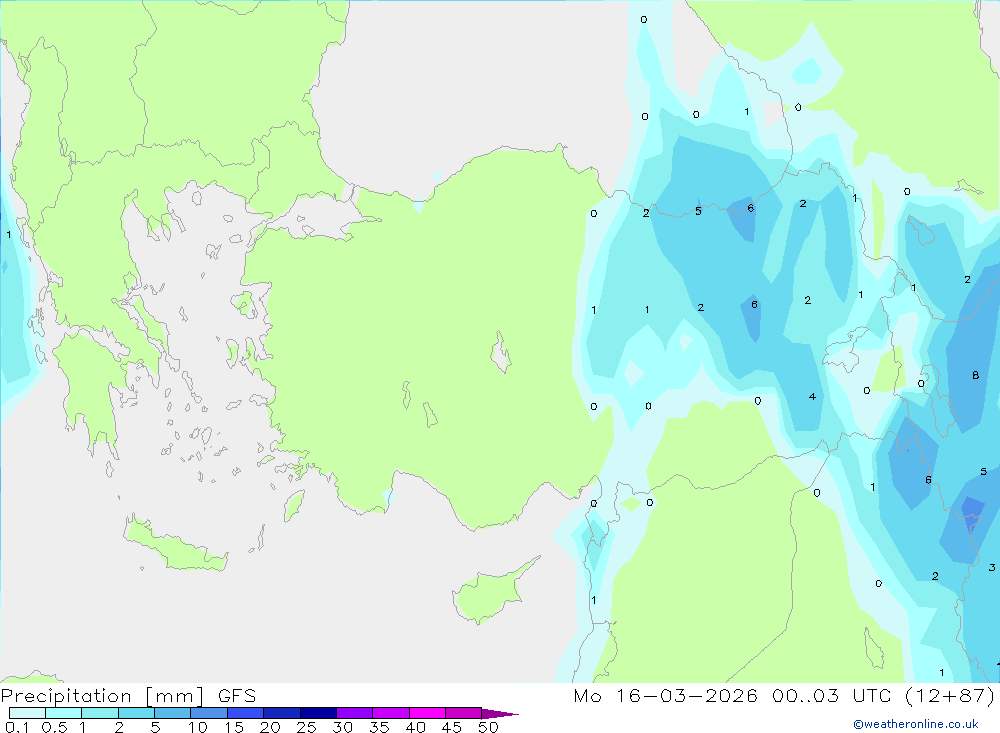Image resolution: width=1000 pixels, height=733 pixels.
Task: Choose the 40–45 mm magenta legend swatch
Action: click(x=427, y=713)
